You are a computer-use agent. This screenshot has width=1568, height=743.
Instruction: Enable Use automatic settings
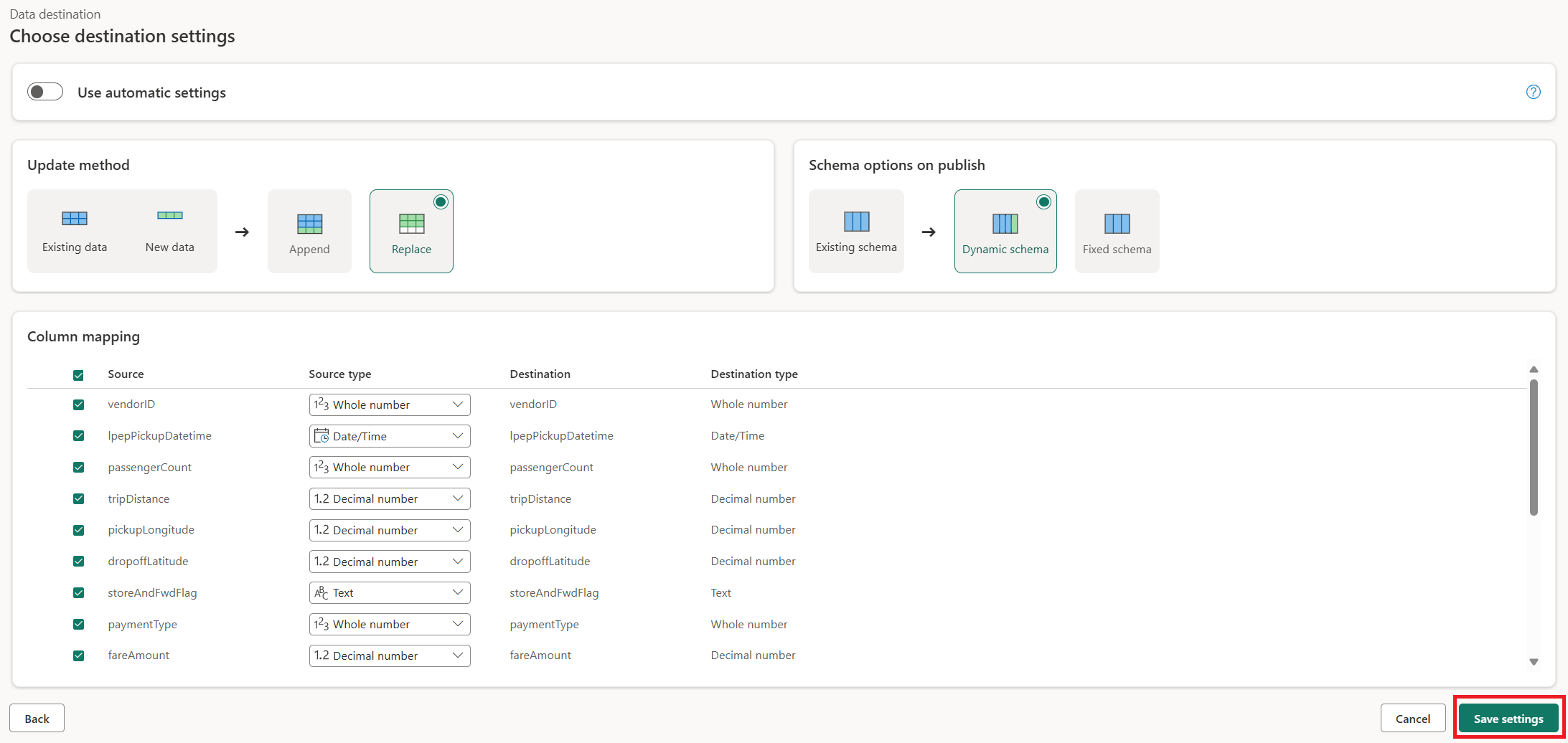[44, 92]
